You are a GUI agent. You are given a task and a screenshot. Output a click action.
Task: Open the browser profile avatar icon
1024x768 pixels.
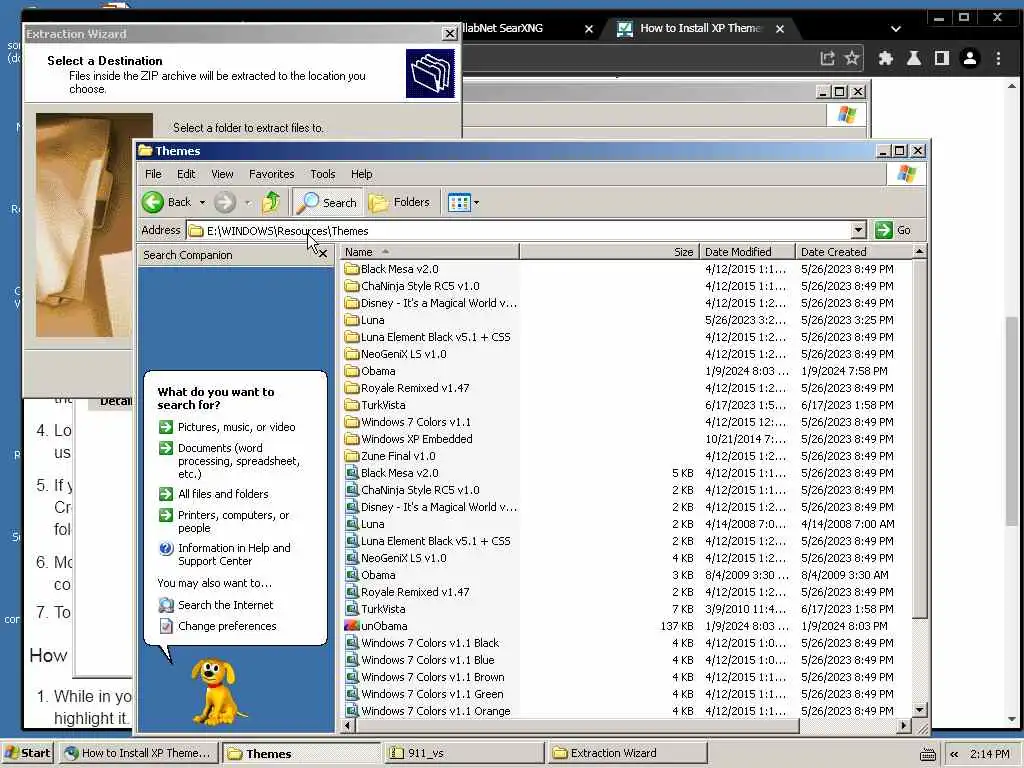[970, 59]
